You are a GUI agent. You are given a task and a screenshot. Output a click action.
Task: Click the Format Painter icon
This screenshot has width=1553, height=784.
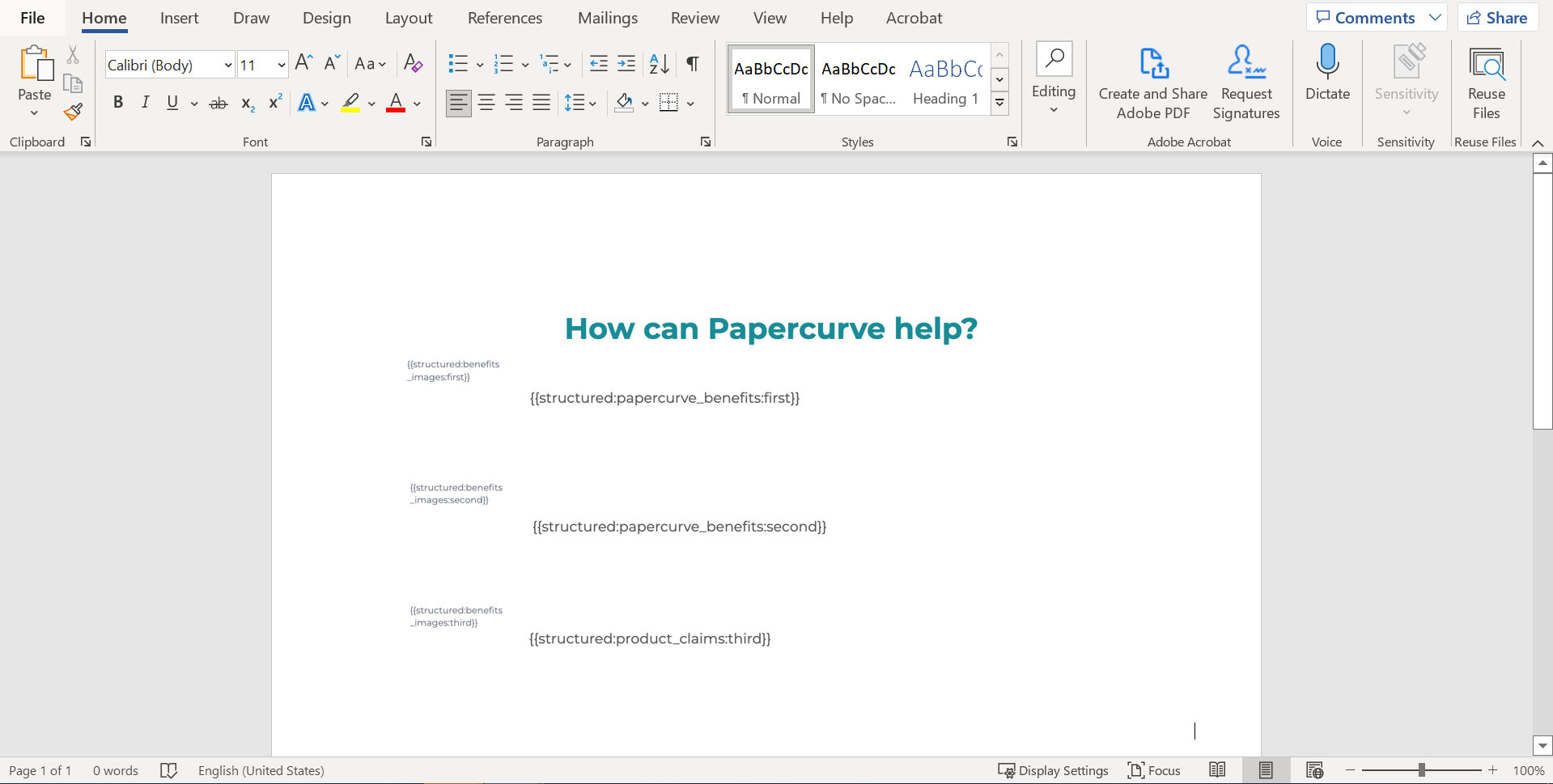73,112
